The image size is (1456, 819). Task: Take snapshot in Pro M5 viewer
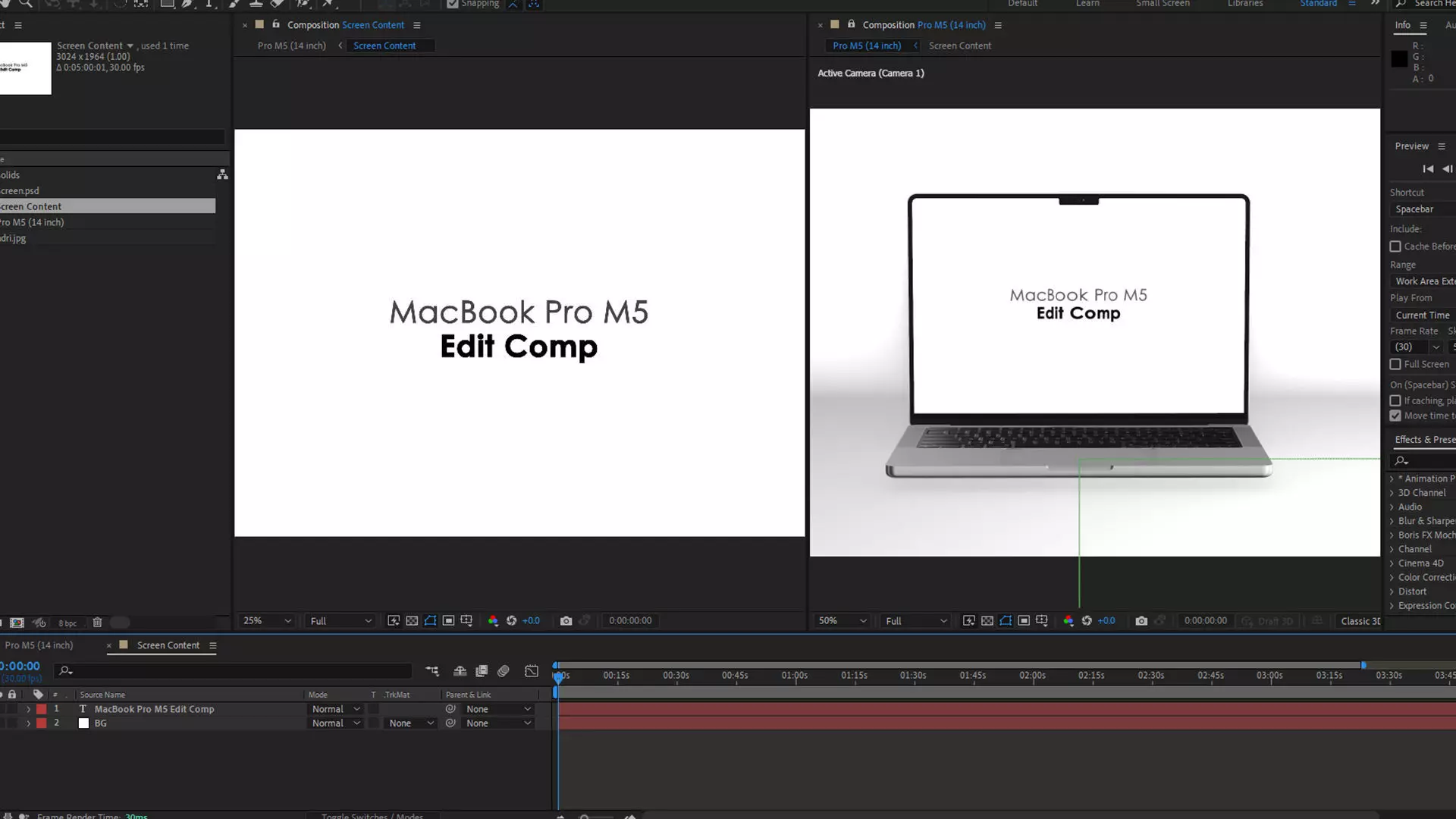1141,620
